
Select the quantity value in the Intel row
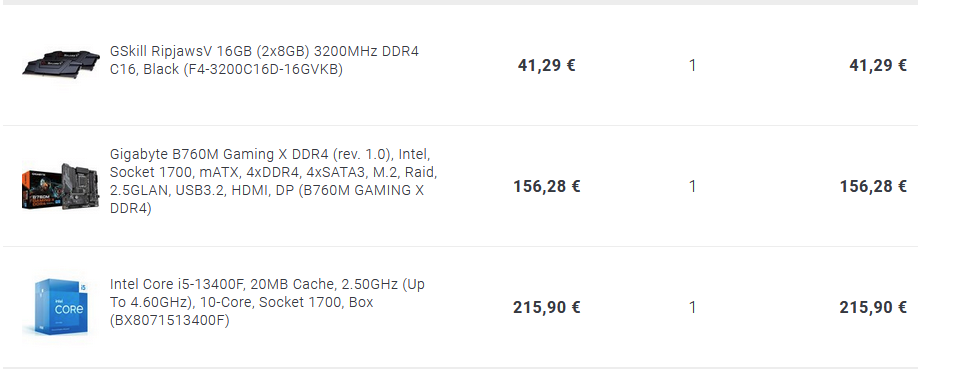coord(692,307)
